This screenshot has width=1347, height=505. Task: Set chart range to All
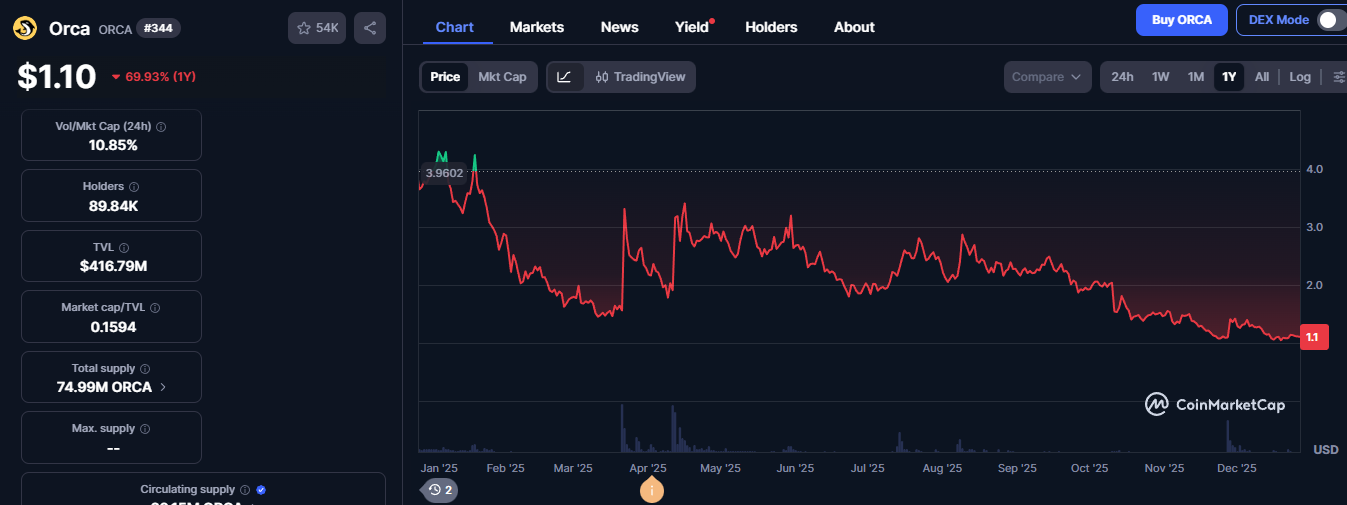(1262, 77)
